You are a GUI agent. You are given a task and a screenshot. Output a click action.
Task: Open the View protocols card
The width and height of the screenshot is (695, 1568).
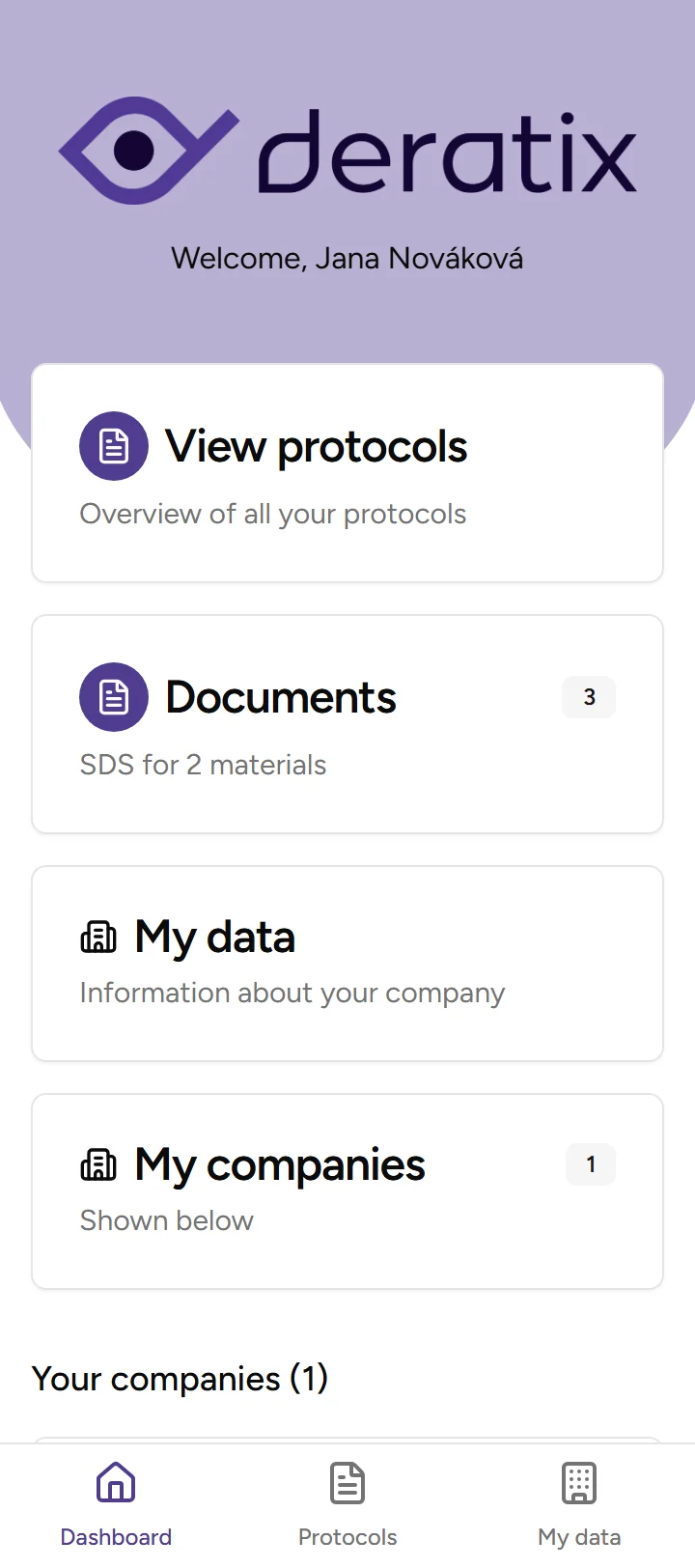point(347,471)
